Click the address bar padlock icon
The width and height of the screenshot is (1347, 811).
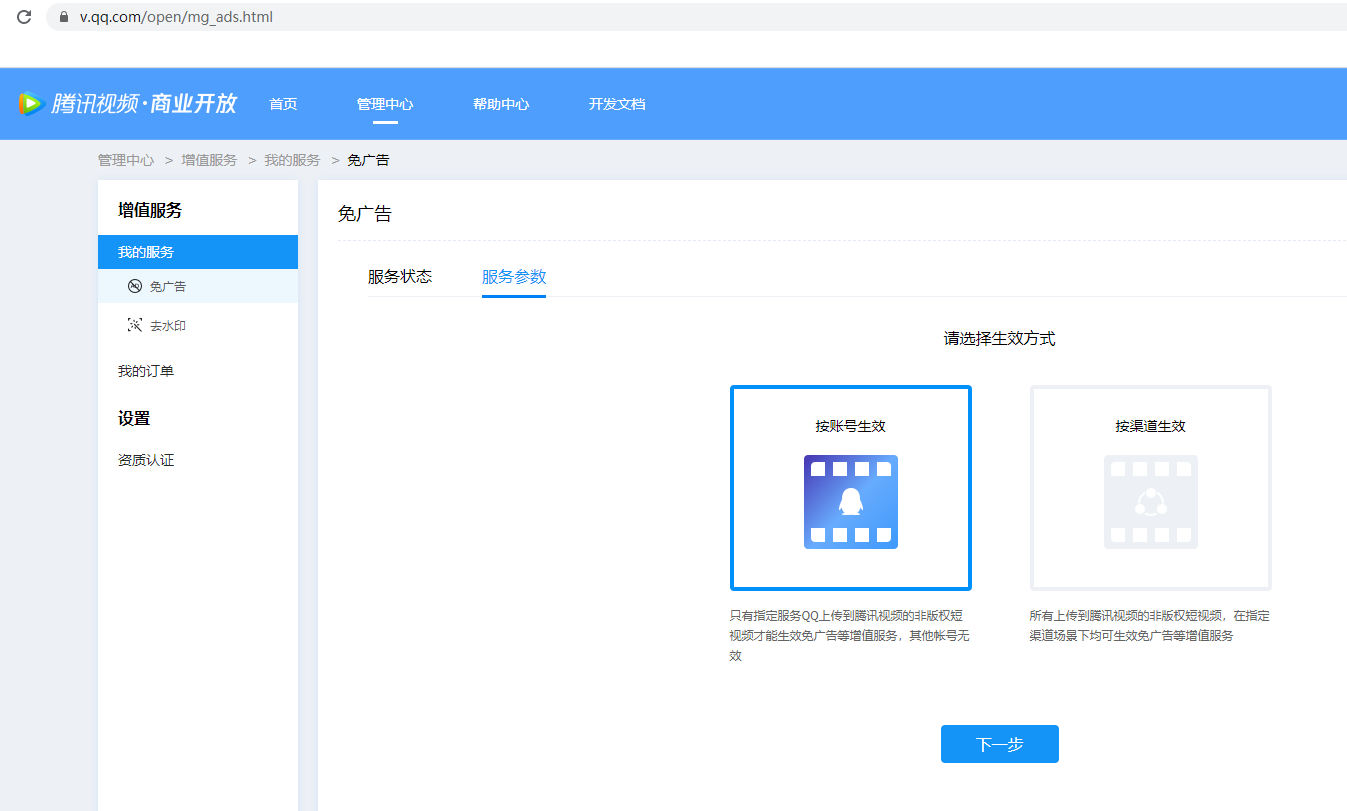(64, 17)
